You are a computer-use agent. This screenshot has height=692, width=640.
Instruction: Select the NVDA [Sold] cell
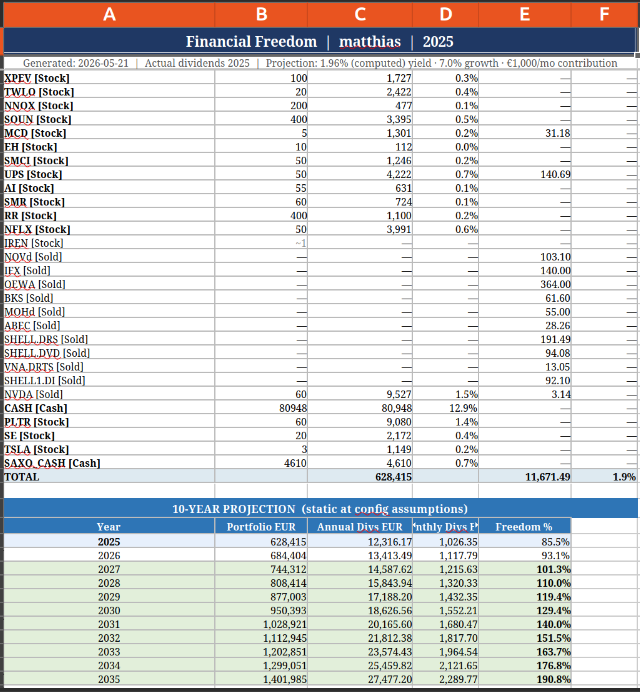coord(109,394)
